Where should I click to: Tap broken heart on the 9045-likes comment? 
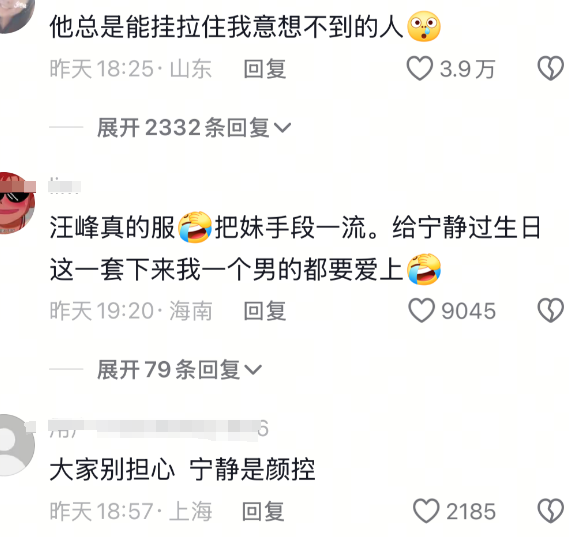click(x=550, y=311)
